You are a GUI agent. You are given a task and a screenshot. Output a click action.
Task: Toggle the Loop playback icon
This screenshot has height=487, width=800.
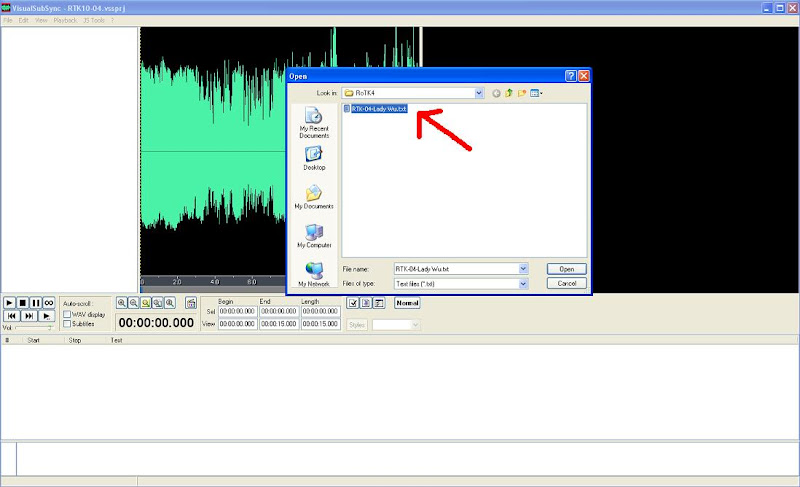click(48, 302)
